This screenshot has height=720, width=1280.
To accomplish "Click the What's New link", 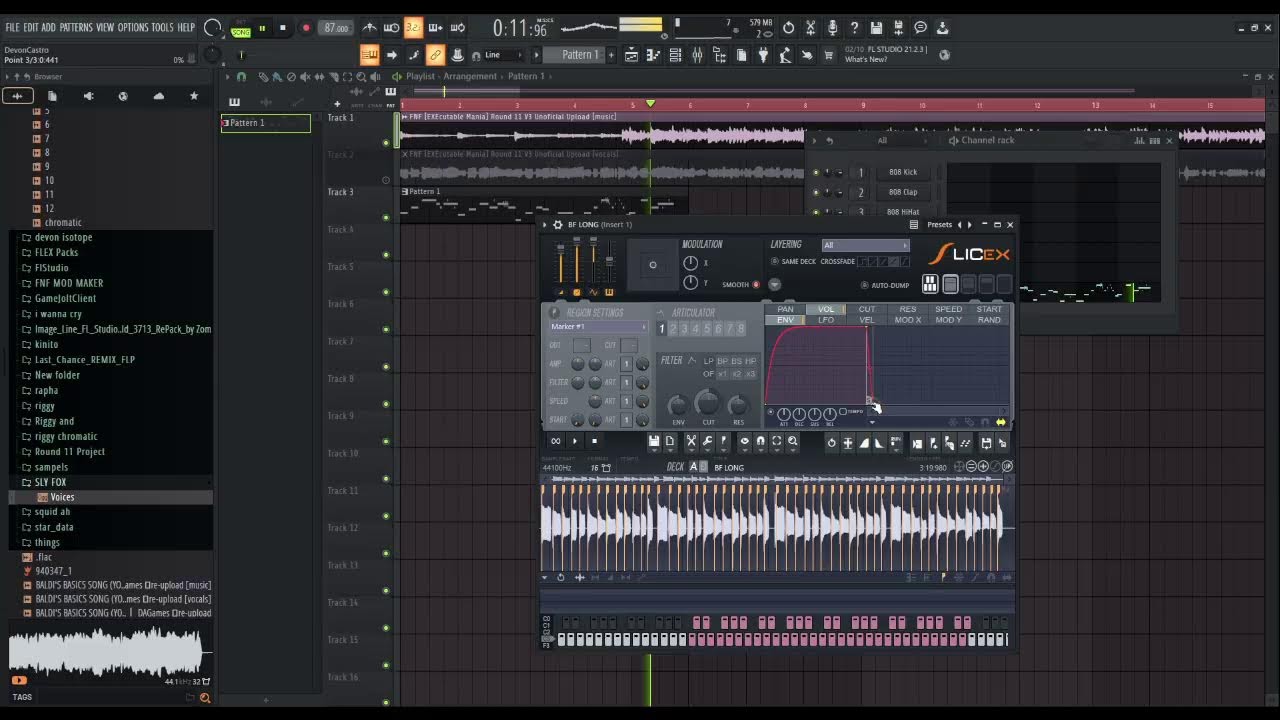I will 866,60.
